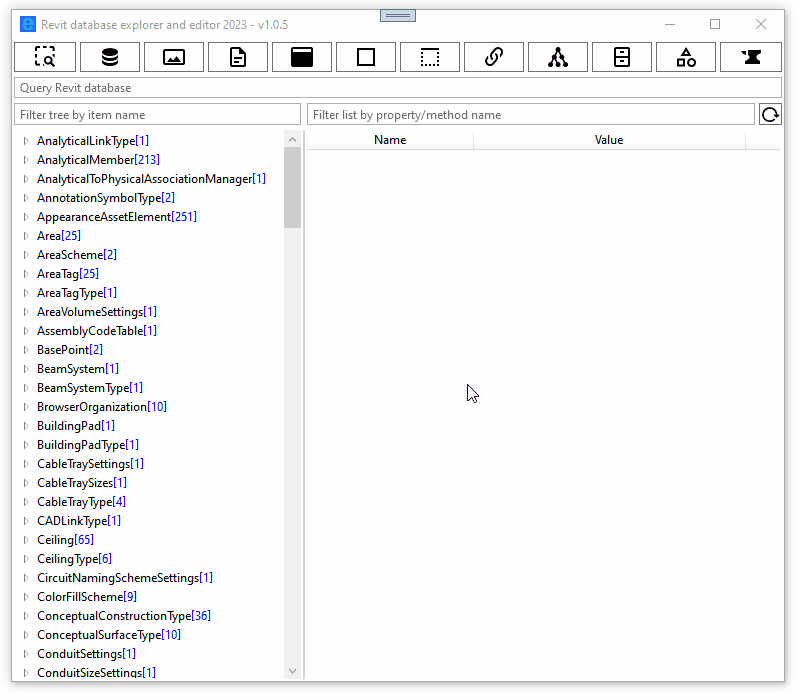Click the refresh button beside list filter

(770, 115)
